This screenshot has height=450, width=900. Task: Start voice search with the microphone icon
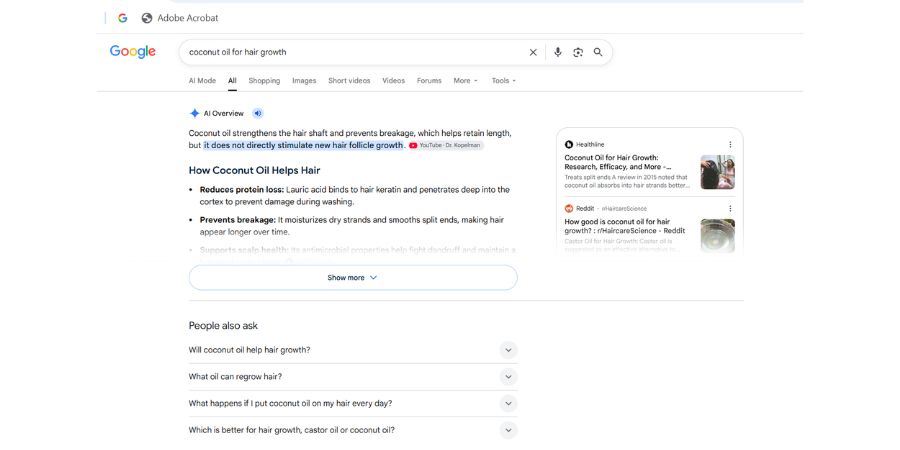point(557,52)
